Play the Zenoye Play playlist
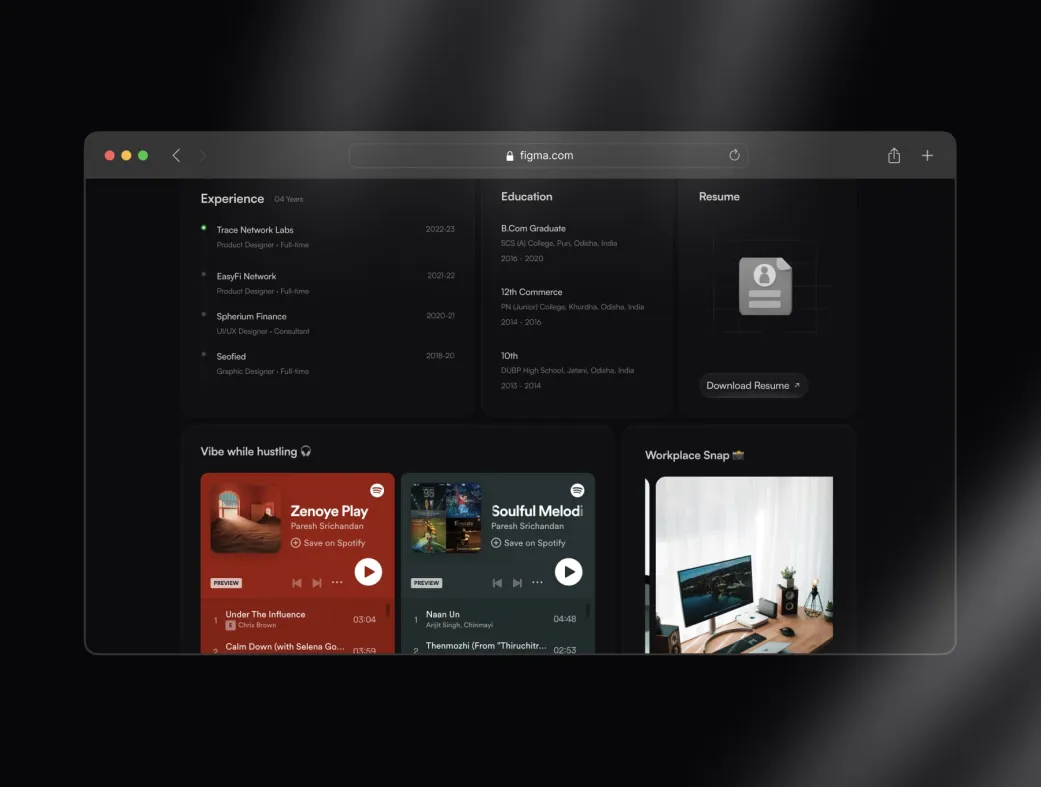 coord(368,572)
